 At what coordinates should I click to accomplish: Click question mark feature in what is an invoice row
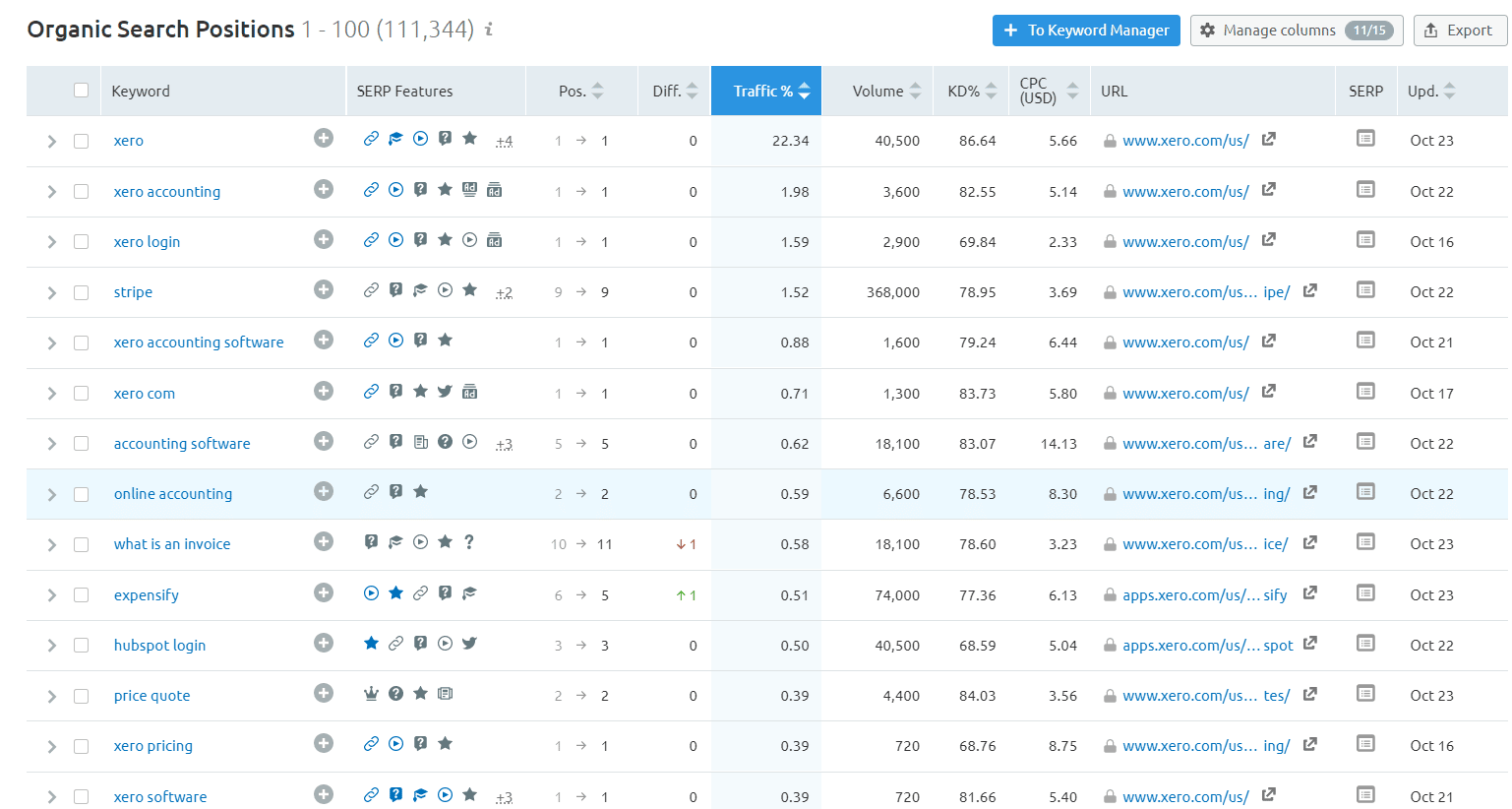coord(469,542)
